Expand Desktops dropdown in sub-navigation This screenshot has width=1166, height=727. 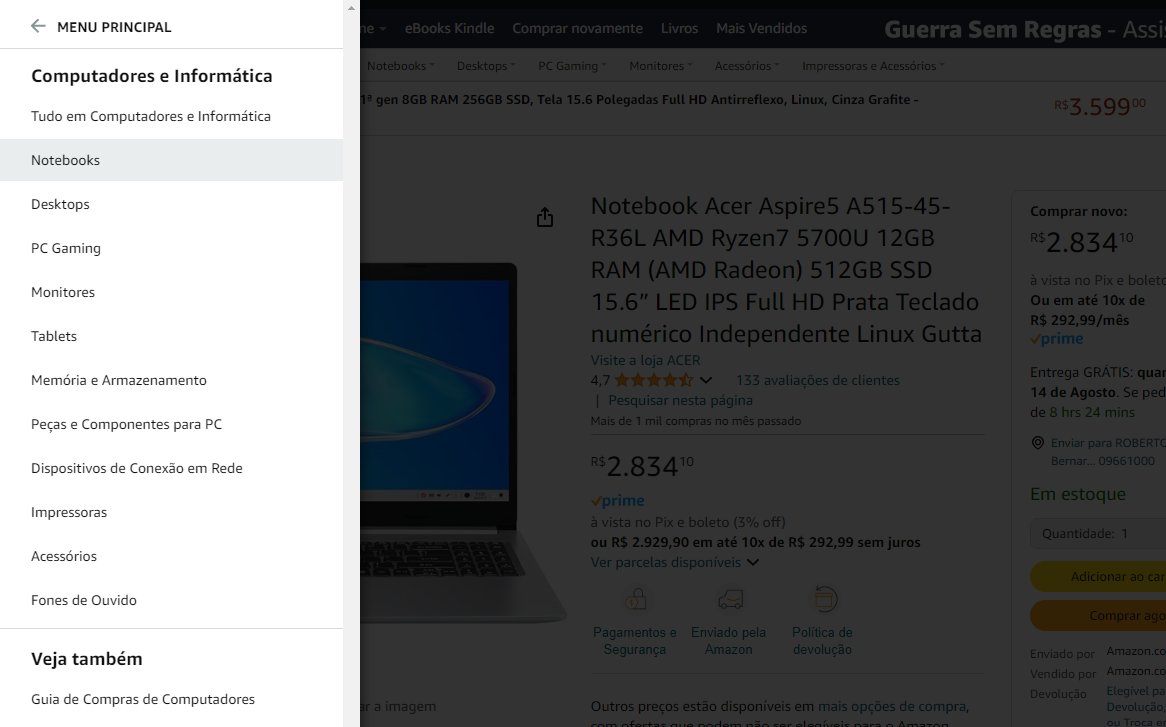click(x=486, y=65)
